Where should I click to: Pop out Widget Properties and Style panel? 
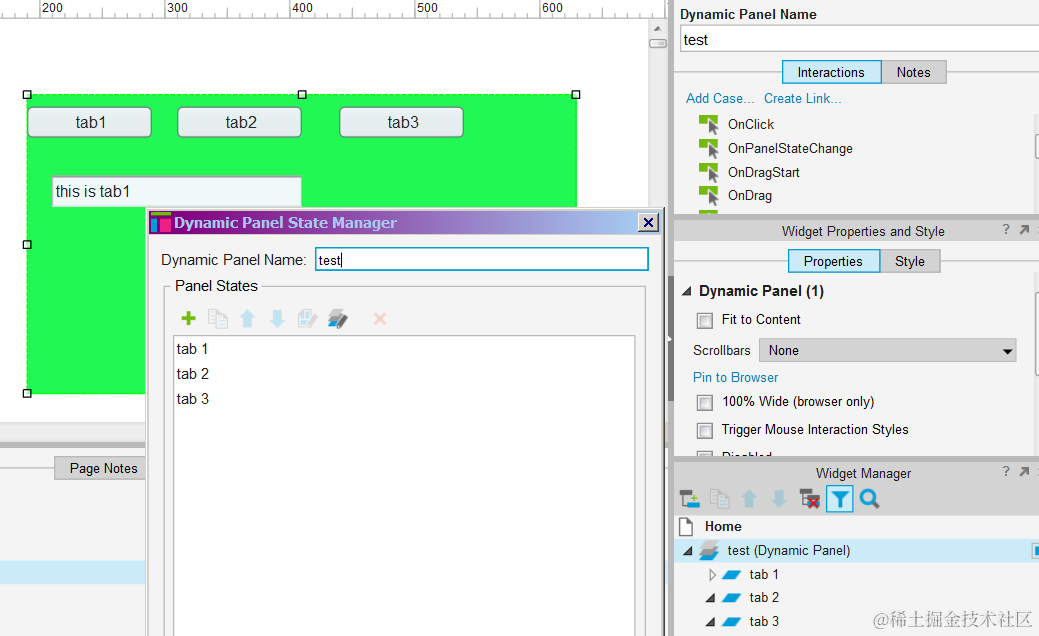pyautogui.click(x=1024, y=229)
